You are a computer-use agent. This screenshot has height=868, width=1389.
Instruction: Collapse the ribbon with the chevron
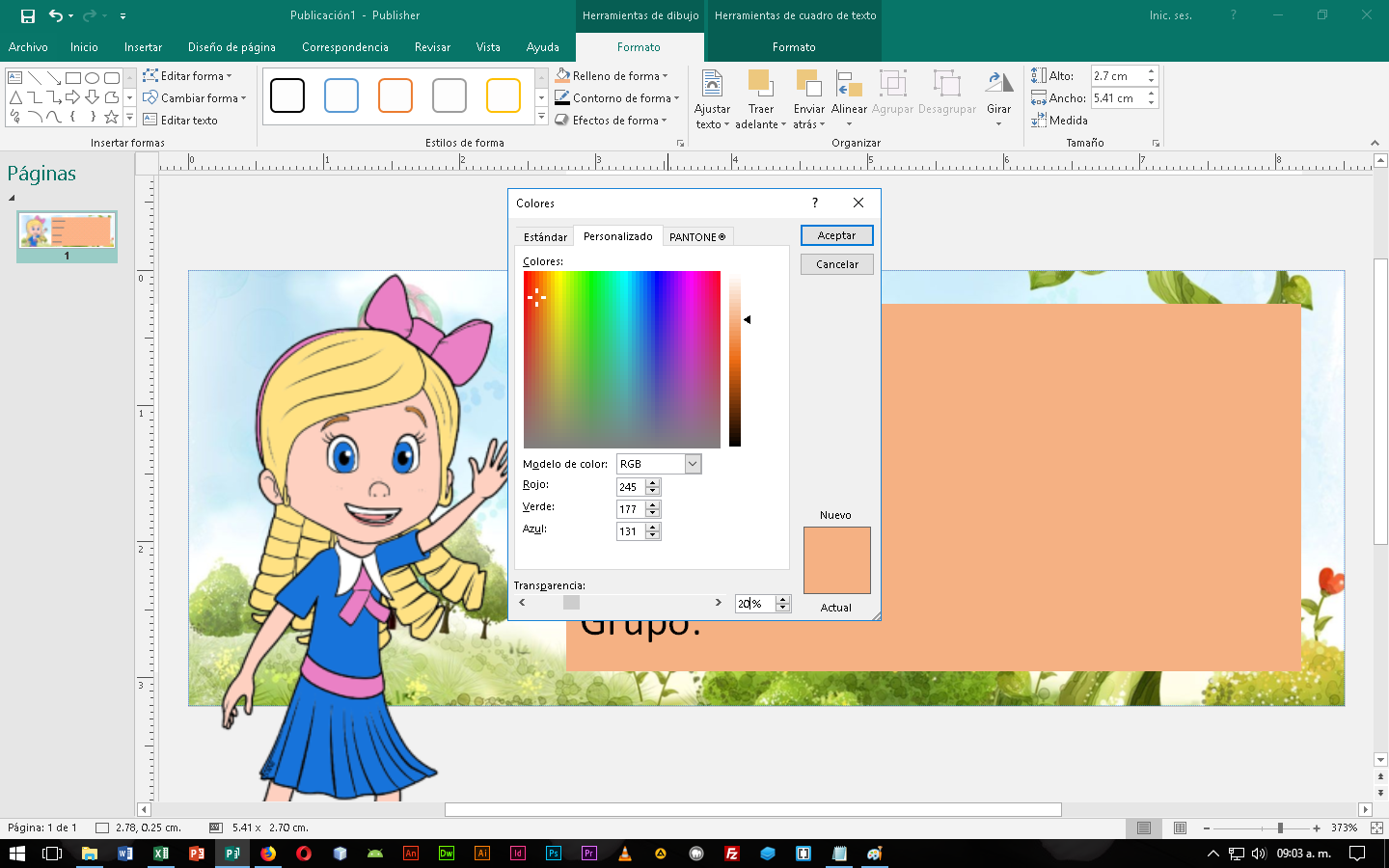click(x=1375, y=143)
